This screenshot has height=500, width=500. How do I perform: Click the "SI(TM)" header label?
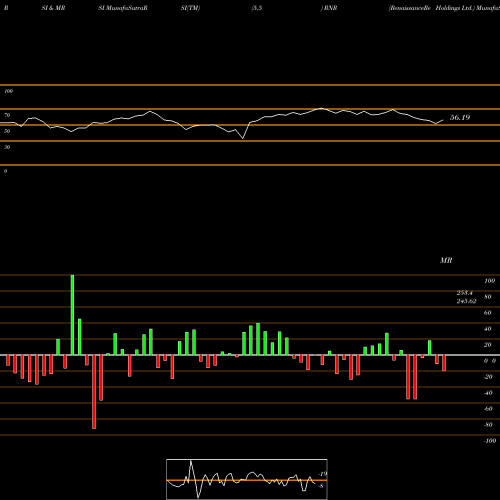(x=190, y=8)
